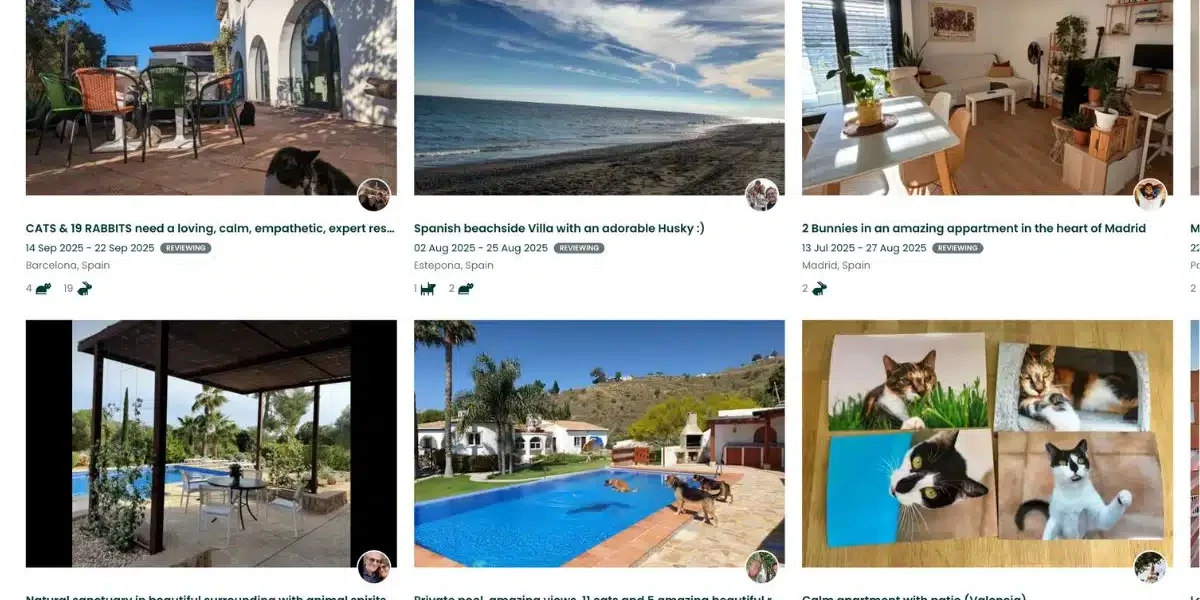Click the cat icon on Barcelona listing

coord(43,289)
